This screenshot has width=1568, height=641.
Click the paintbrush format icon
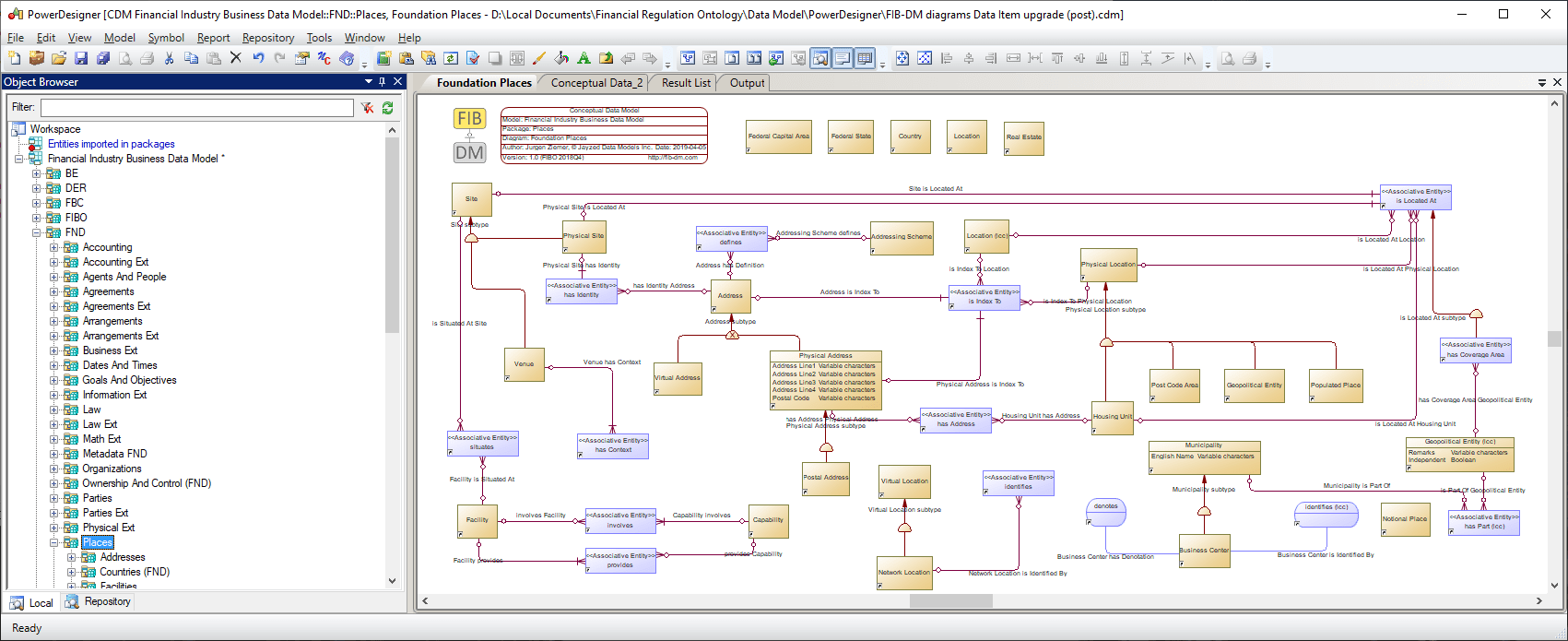click(x=539, y=58)
